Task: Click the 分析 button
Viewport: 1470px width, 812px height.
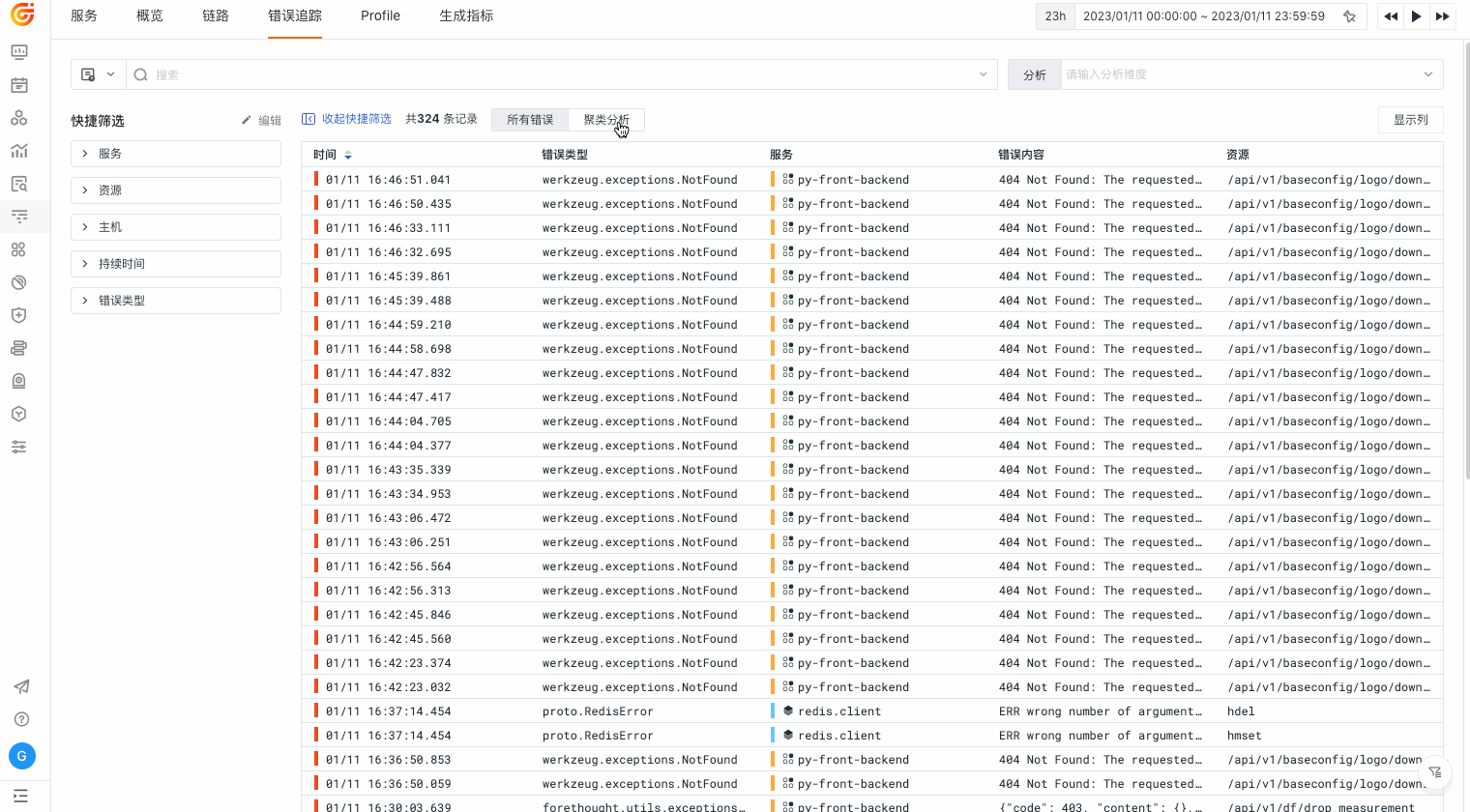Action: (x=1035, y=74)
